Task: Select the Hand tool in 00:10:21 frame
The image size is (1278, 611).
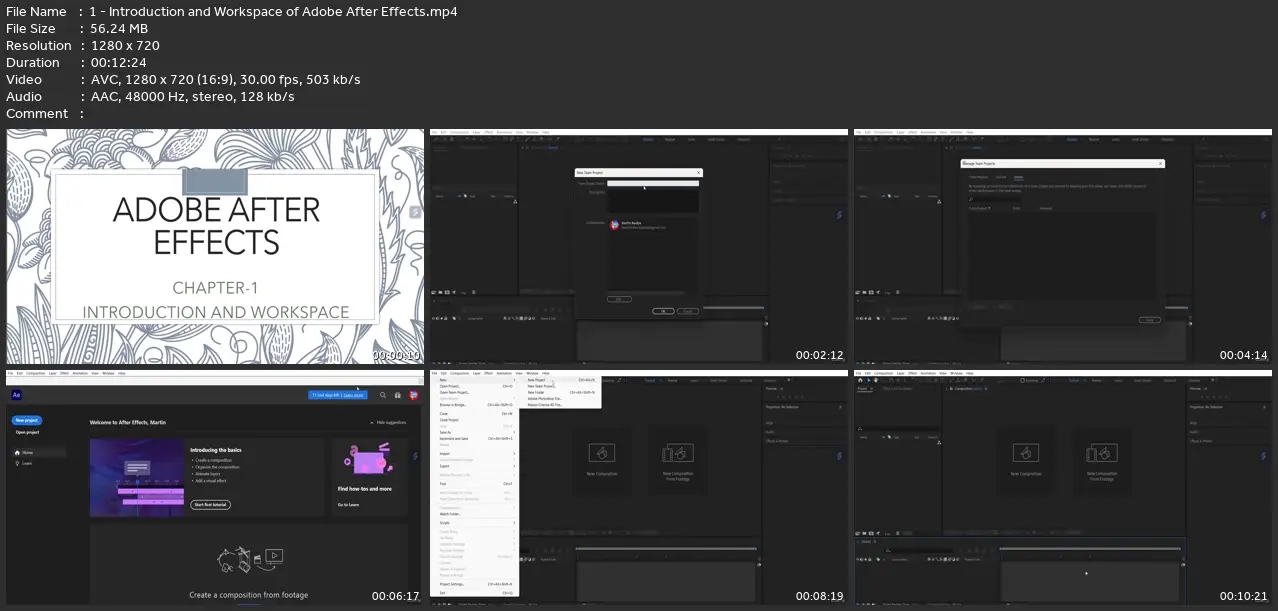Action: click(876, 380)
